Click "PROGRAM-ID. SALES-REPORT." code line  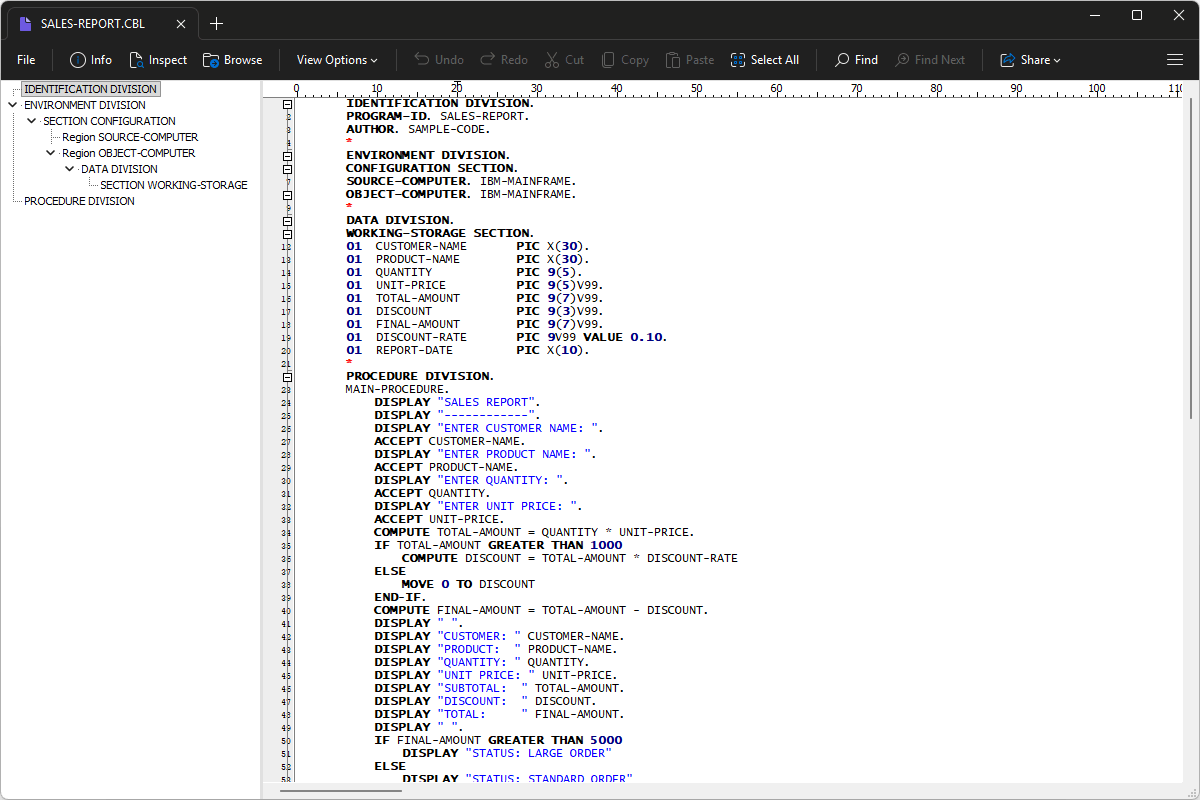pyautogui.click(x=438, y=116)
